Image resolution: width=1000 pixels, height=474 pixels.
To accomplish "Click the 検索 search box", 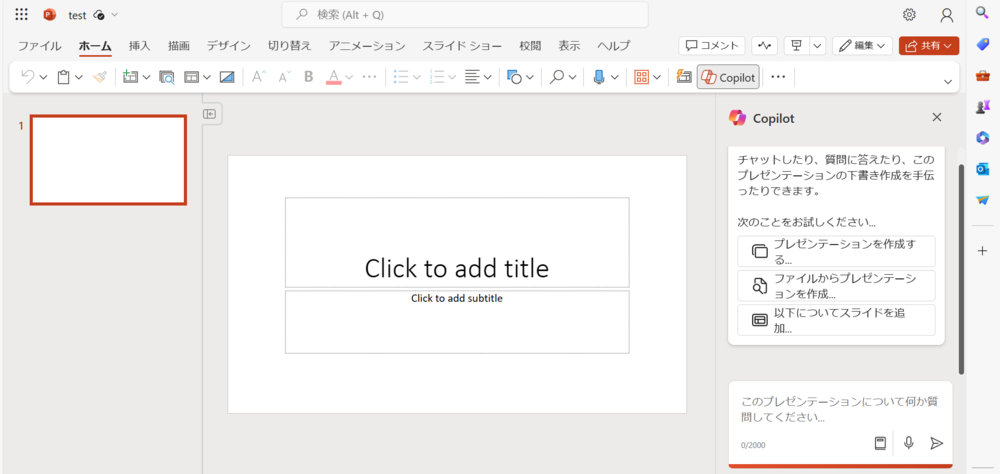I will [x=465, y=15].
